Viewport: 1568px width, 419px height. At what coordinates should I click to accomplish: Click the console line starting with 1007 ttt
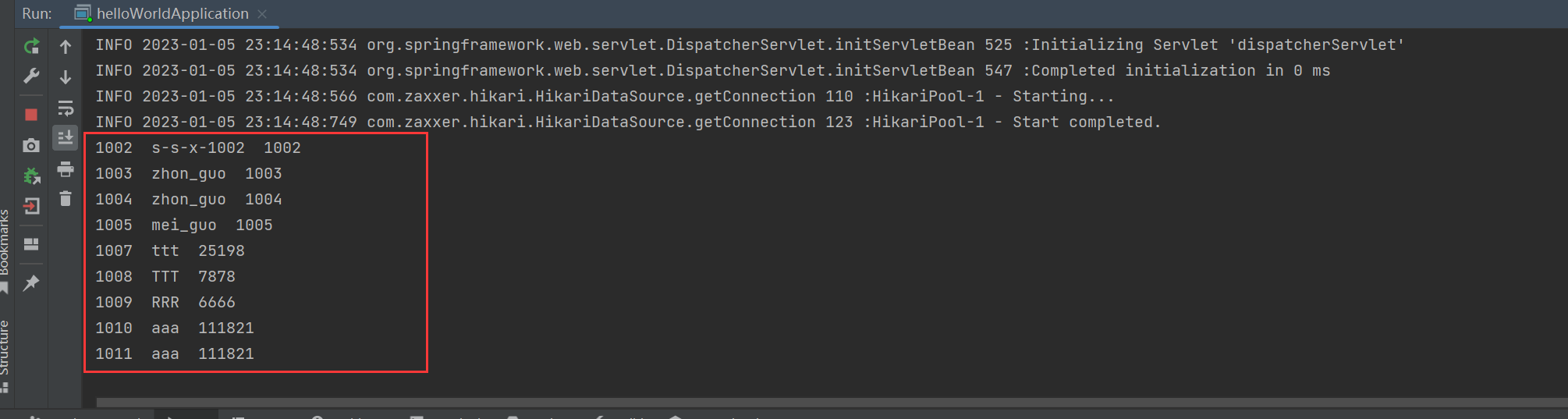(x=170, y=250)
